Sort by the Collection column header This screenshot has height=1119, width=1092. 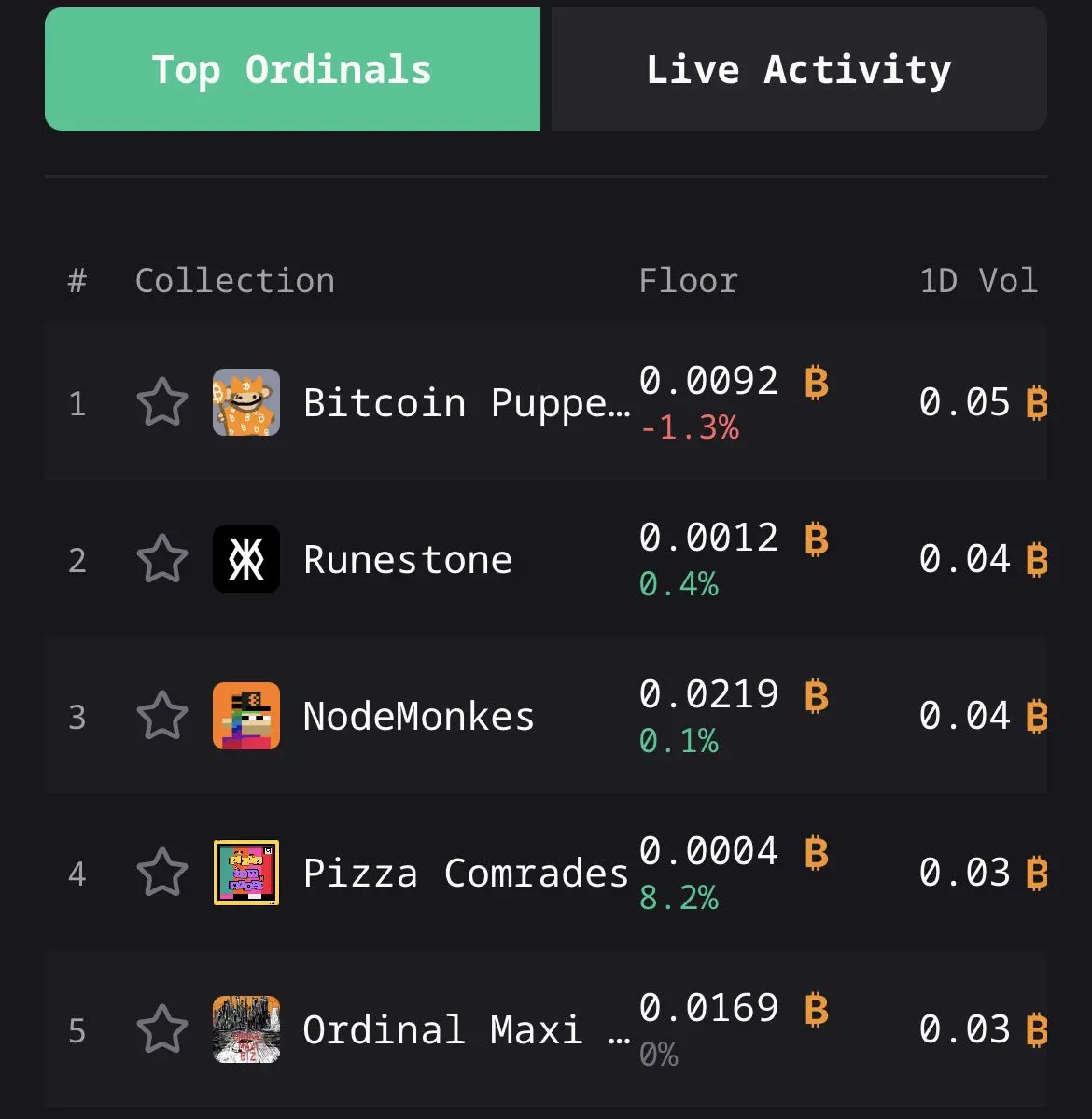[x=235, y=281]
